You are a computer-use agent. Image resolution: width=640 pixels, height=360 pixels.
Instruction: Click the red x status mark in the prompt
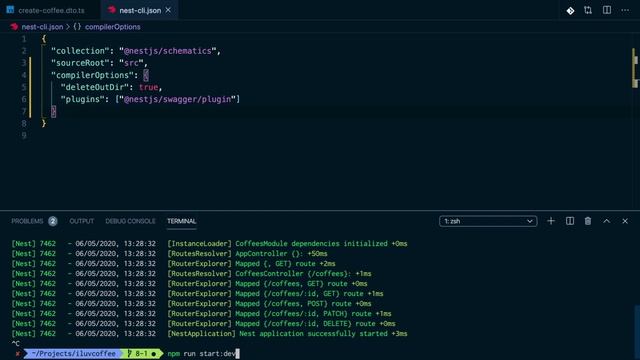[17, 353]
